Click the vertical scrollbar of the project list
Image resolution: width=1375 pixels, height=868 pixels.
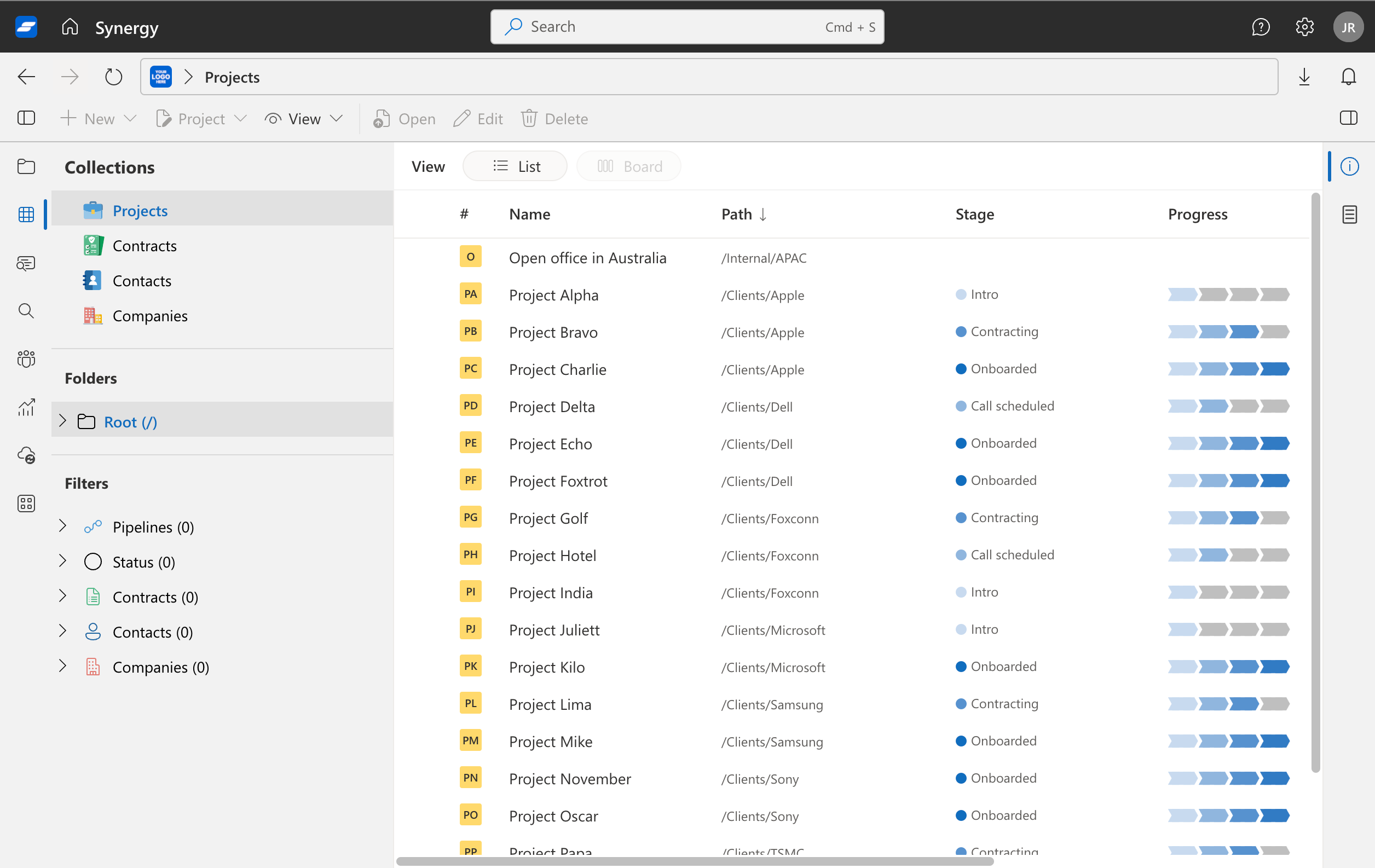[x=1315, y=483]
